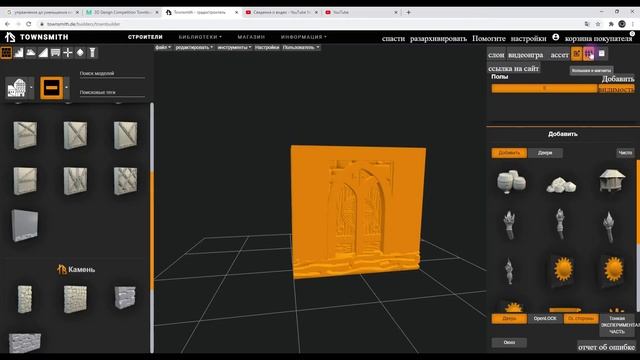This screenshot has width=640, height=360.
Task: Select the diamond tool icon
Action: 80,53
